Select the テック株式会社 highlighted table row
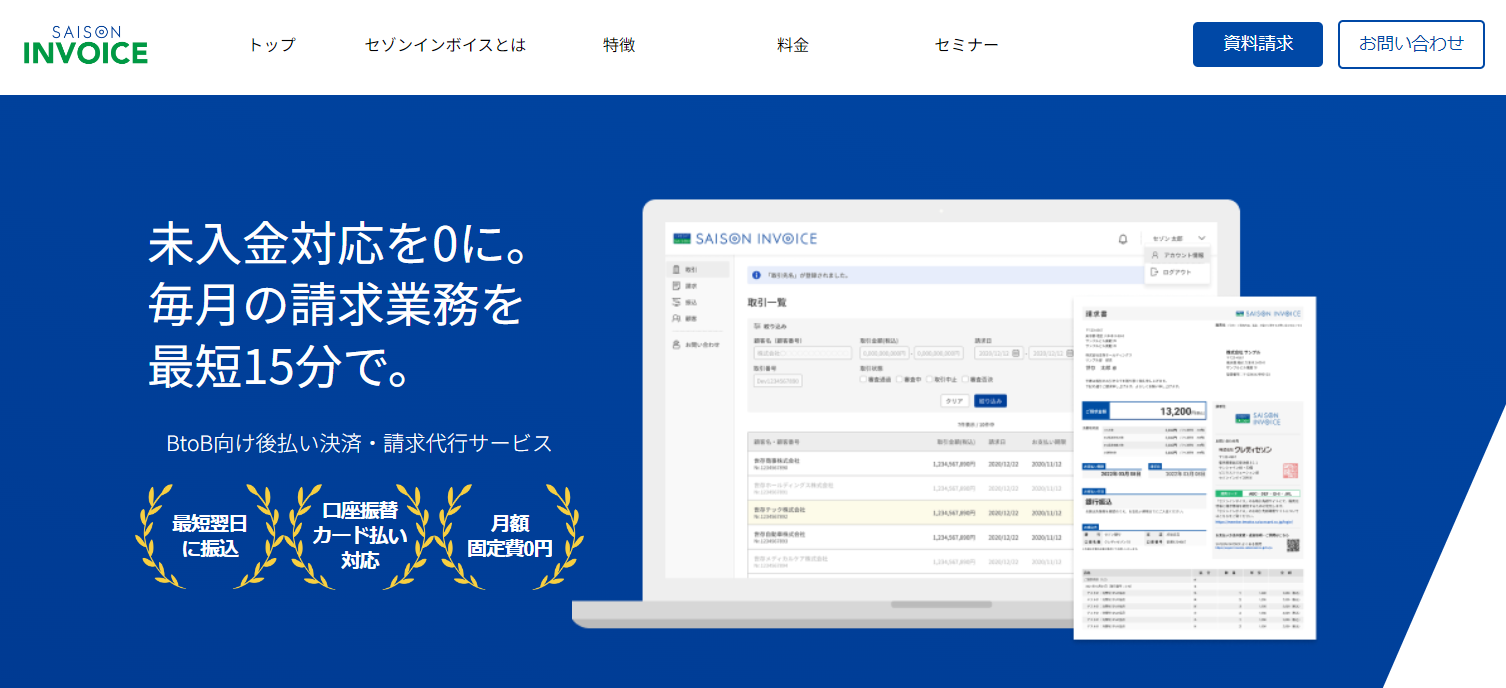 point(910,512)
